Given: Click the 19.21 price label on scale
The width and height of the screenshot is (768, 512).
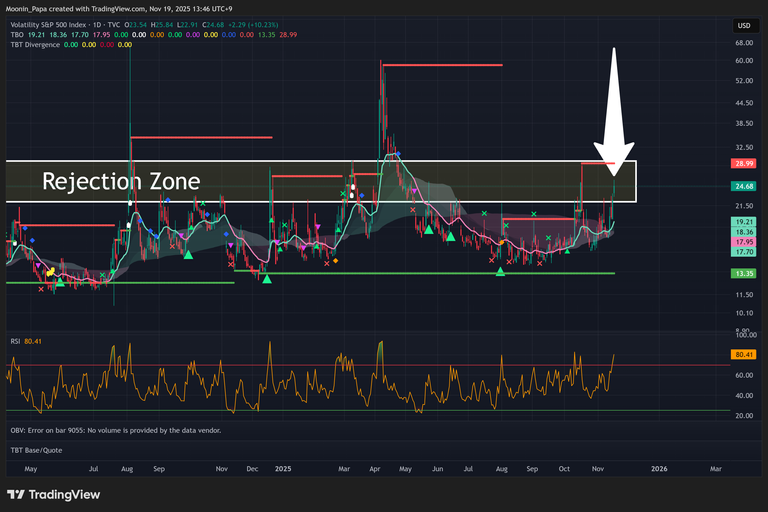Looking at the screenshot, I should point(743,221).
